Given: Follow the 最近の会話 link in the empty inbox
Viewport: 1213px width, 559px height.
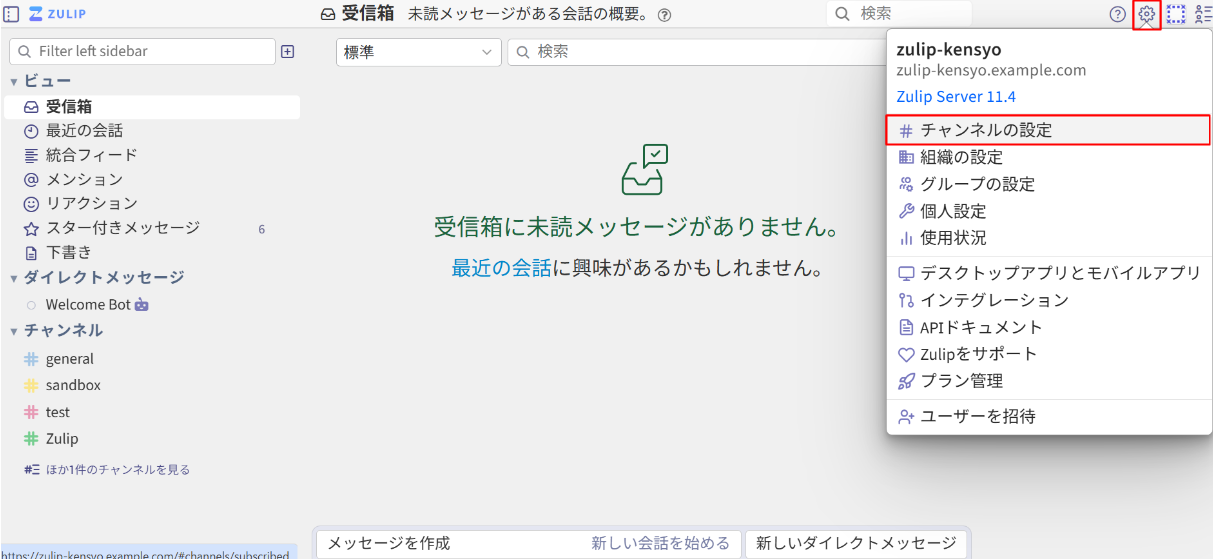Looking at the screenshot, I should tap(500, 268).
